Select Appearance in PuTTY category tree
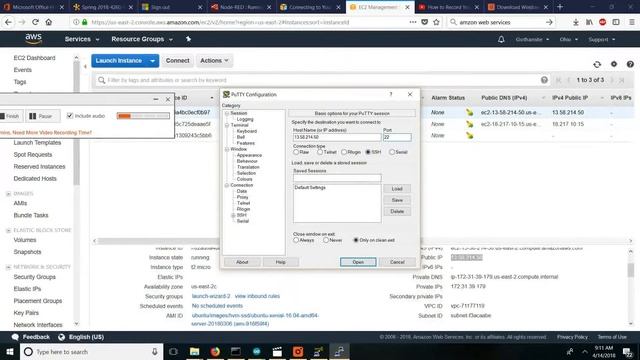The height and width of the screenshot is (360, 640). tap(249, 155)
